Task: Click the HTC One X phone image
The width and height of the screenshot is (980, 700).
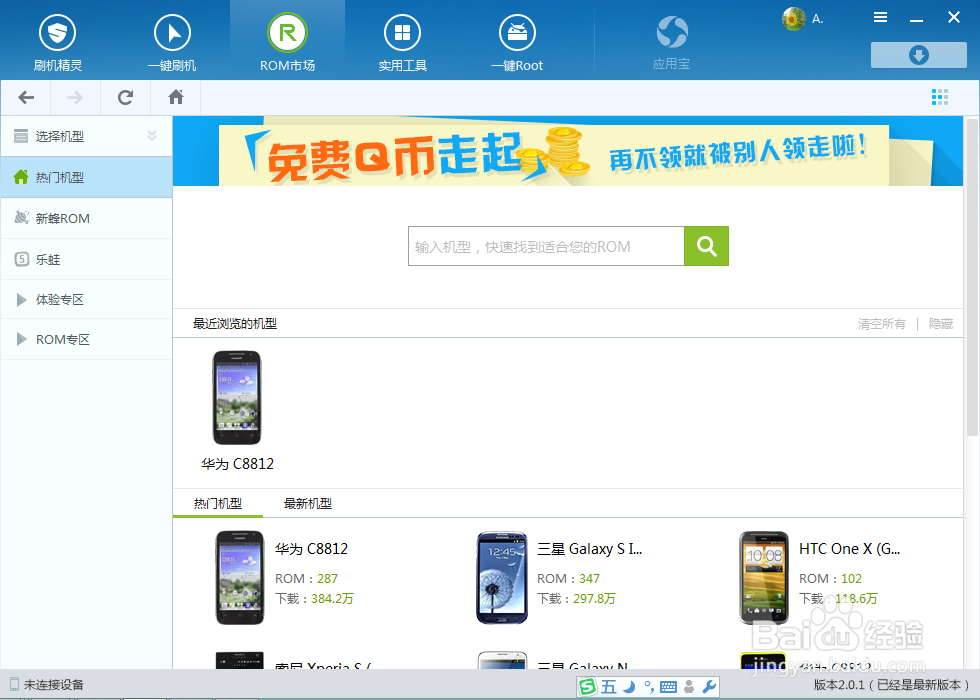Action: 764,578
